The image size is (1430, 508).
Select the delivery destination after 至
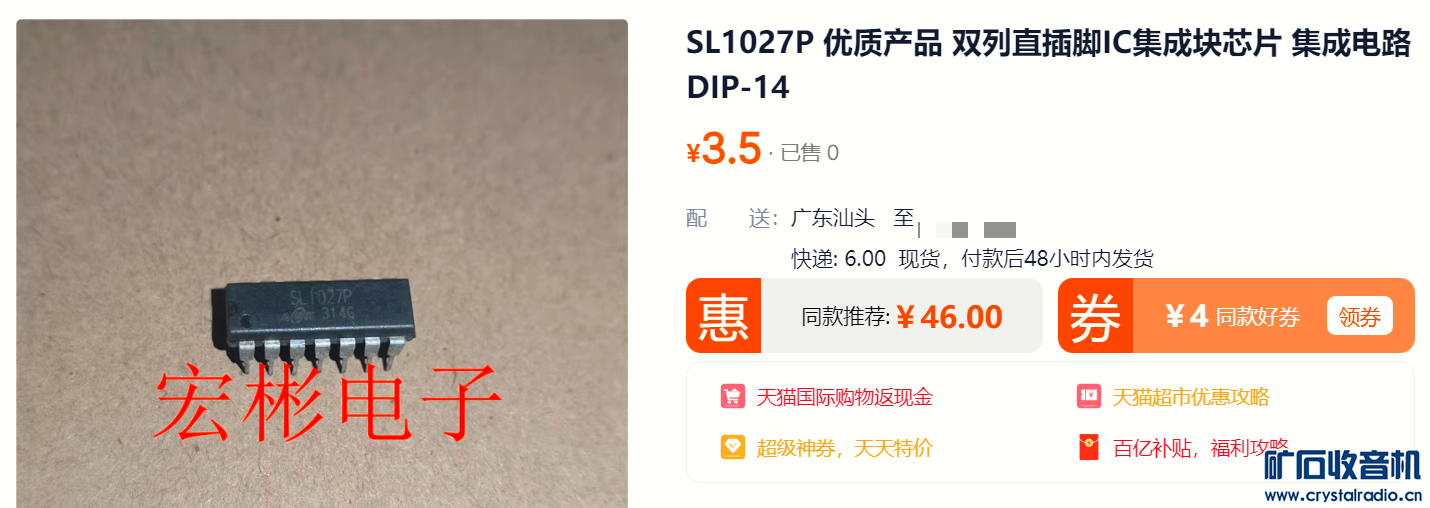pyautogui.click(x=967, y=228)
